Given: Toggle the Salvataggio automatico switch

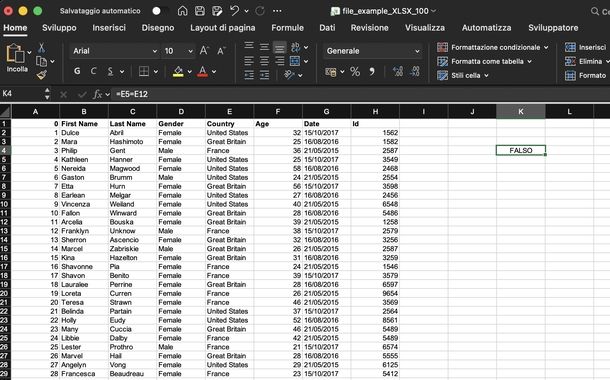Looking at the screenshot, I should (x=161, y=11).
